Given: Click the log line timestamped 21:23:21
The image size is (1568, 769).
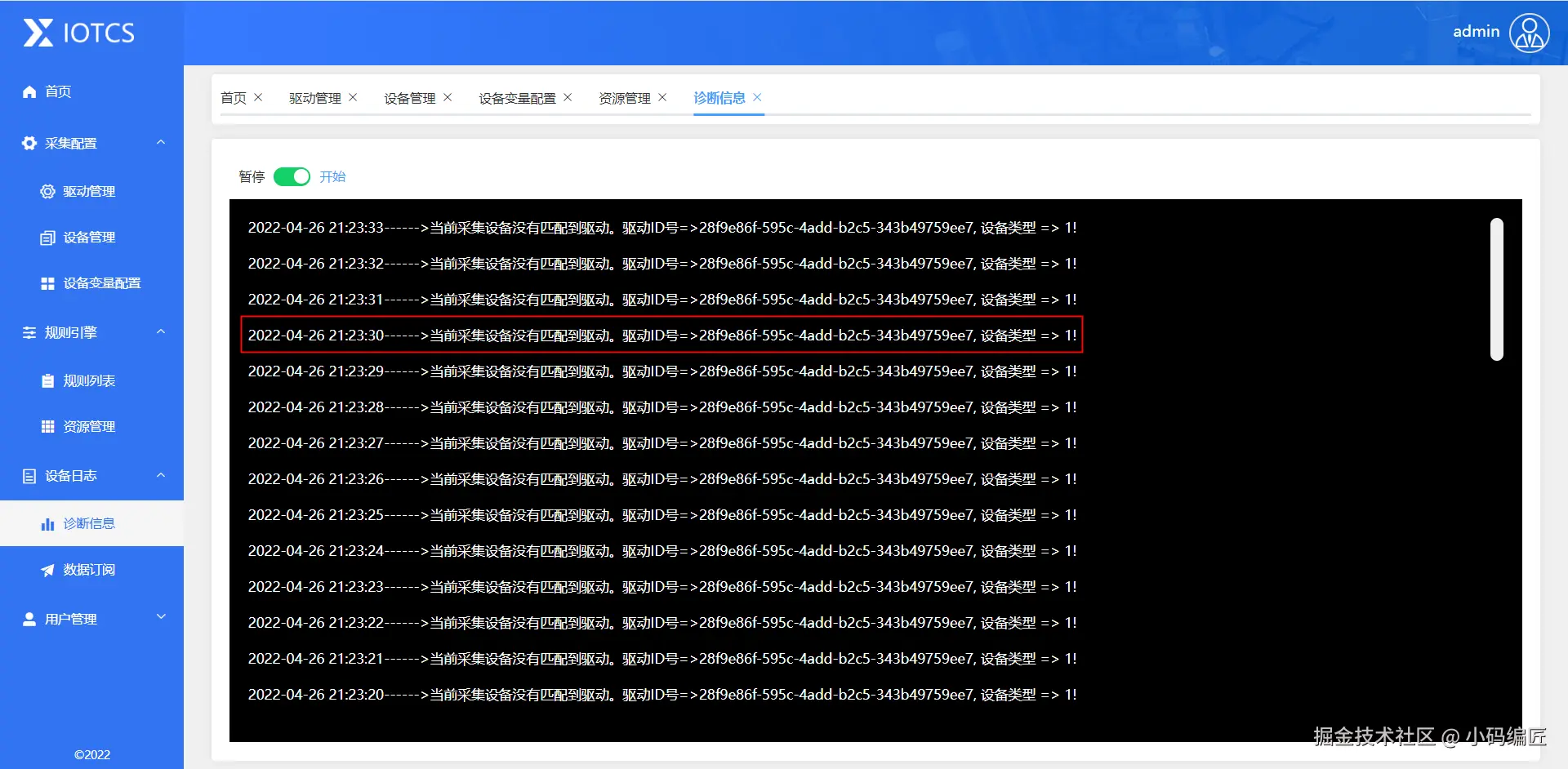Looking at the screenshot, I should coord(662,659).
